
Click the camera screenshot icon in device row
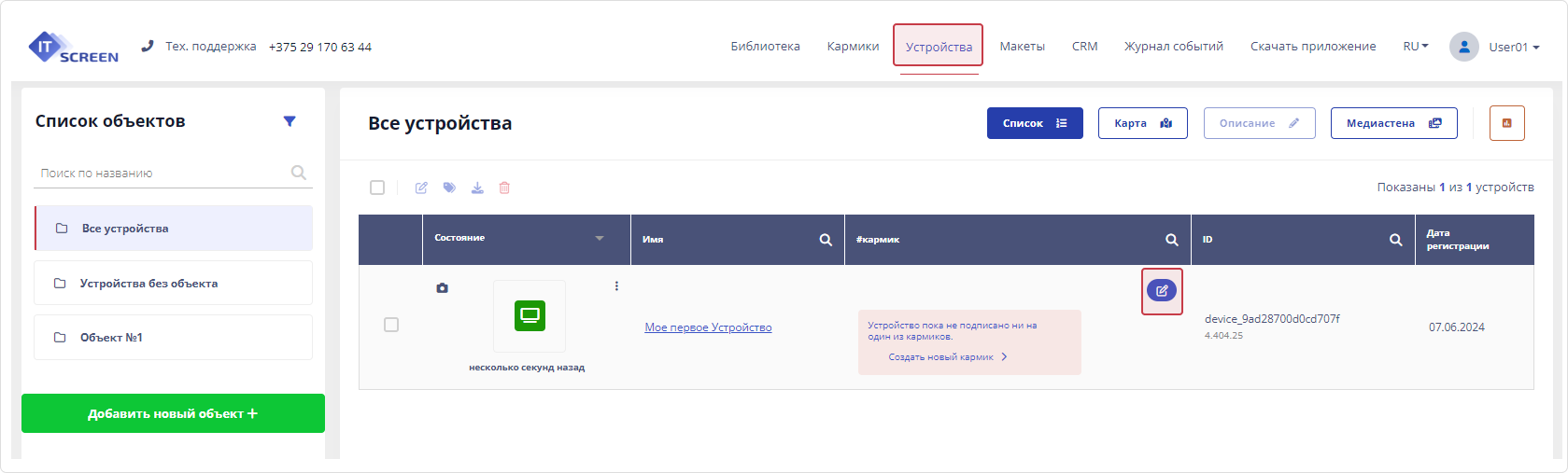(x=442, y=288)
